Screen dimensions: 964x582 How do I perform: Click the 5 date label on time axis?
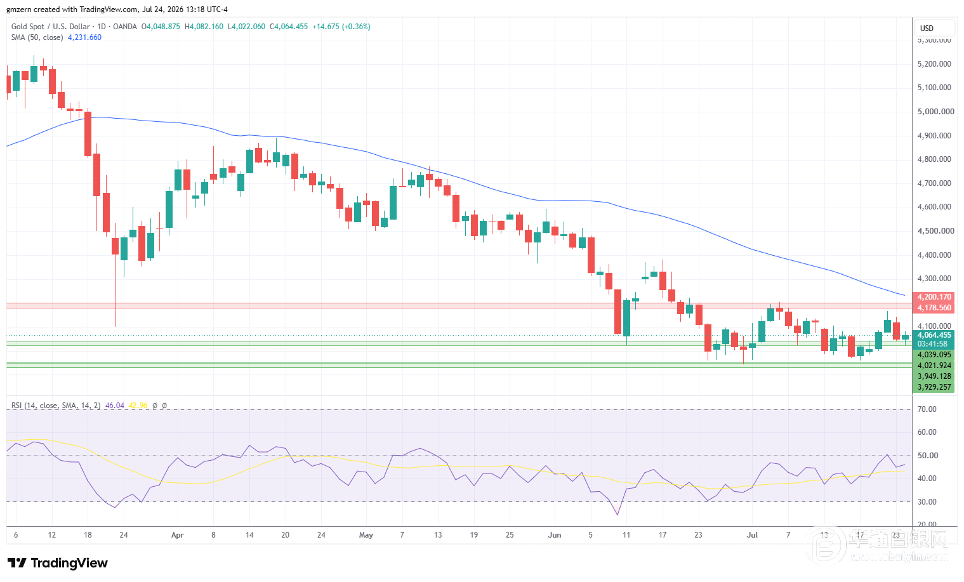590,535
